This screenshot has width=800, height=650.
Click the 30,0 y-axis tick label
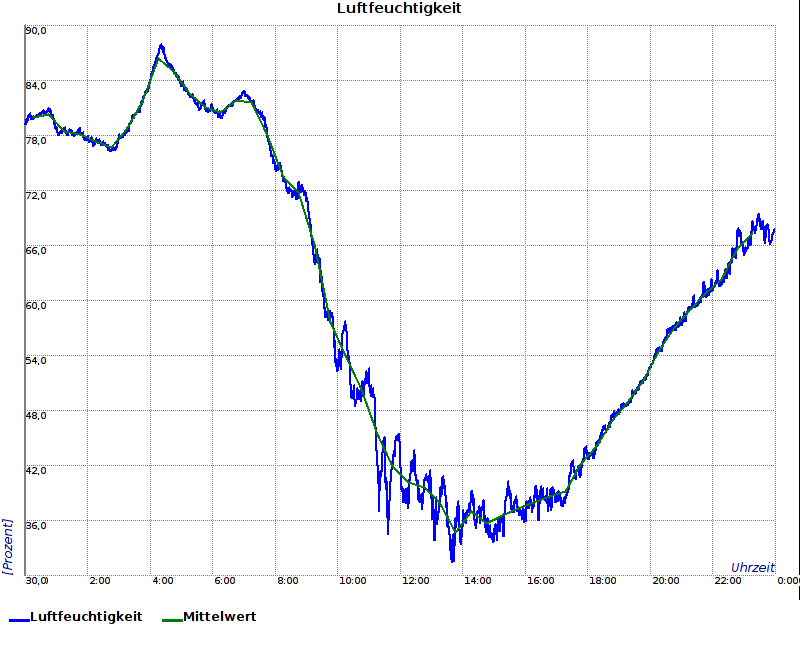point(37,581)
